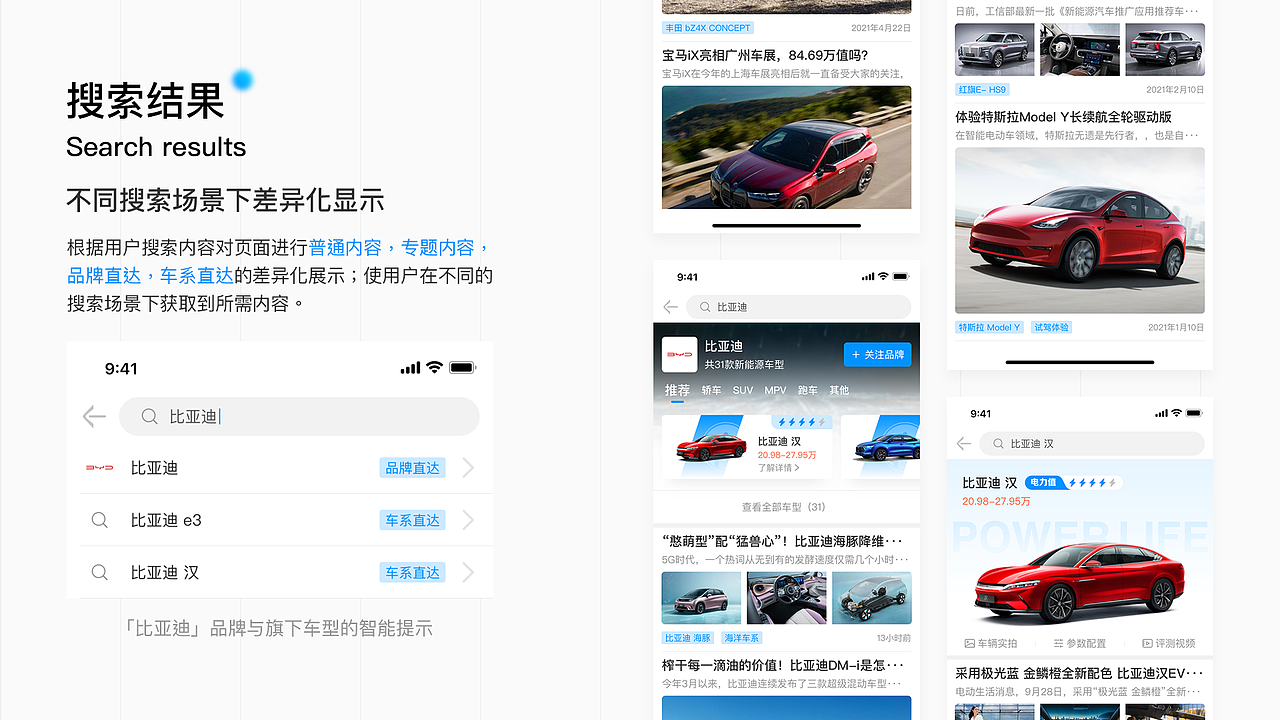Click the battery icon on the 比亚迪 汉 screen status bar
The width and height of the screenshot is (1280, 720).
click(1194, 413)
